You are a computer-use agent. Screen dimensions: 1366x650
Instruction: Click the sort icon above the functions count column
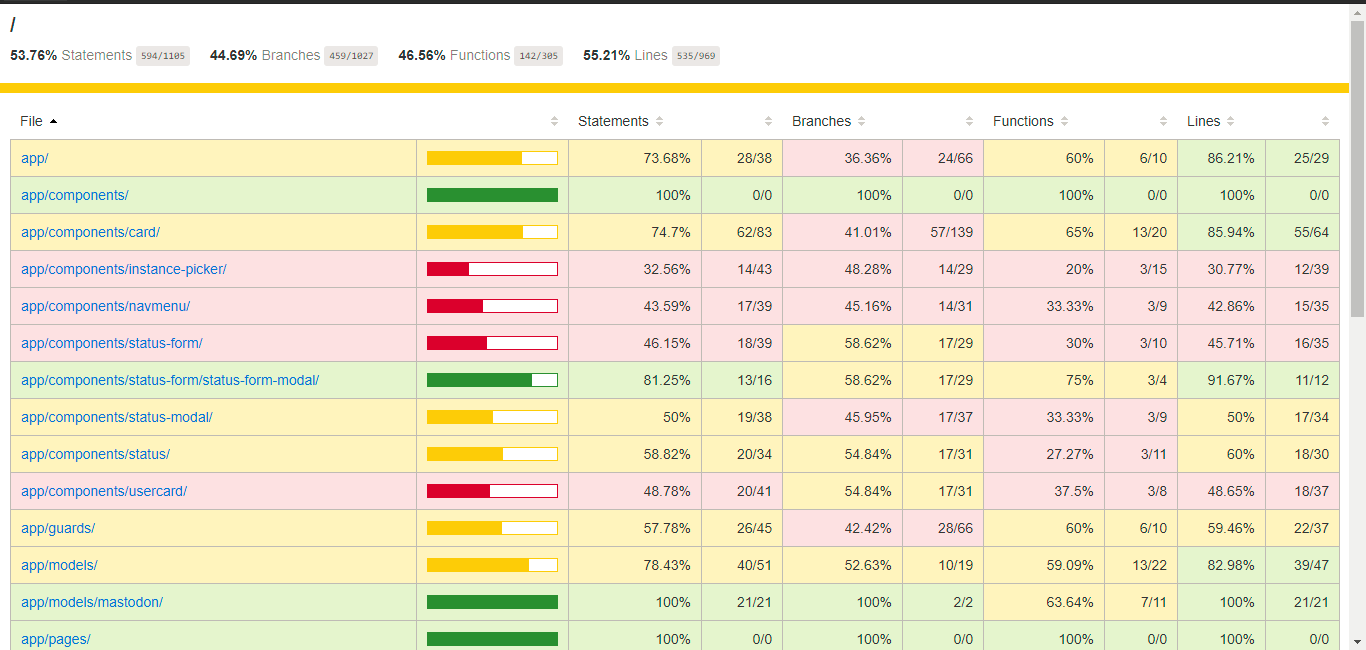(x=1163, y=121)
